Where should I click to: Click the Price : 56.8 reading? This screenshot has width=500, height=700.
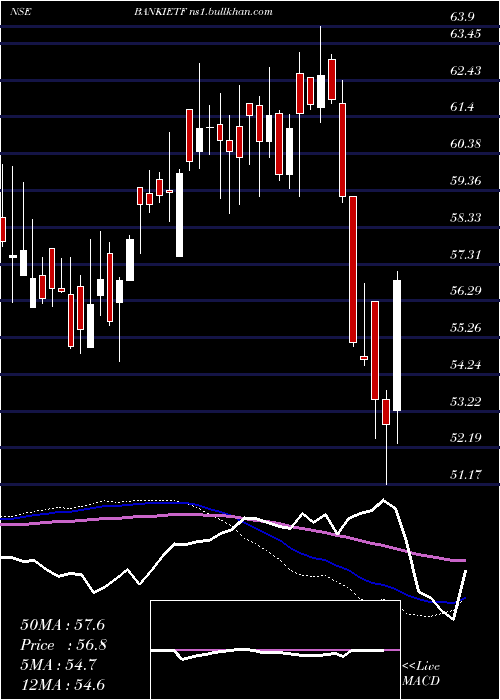[x=62, y=645]
